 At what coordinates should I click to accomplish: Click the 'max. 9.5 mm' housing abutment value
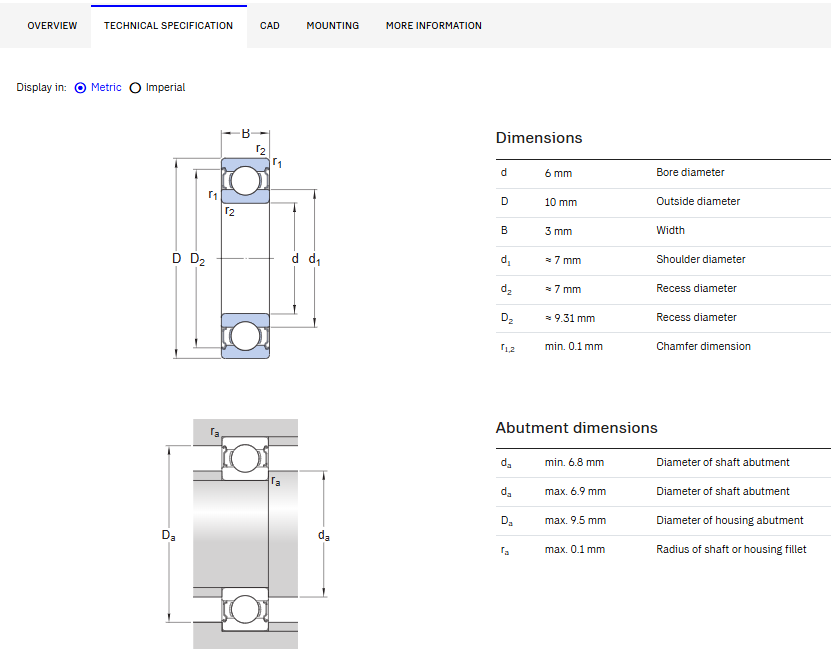click(x=575, y=520)
